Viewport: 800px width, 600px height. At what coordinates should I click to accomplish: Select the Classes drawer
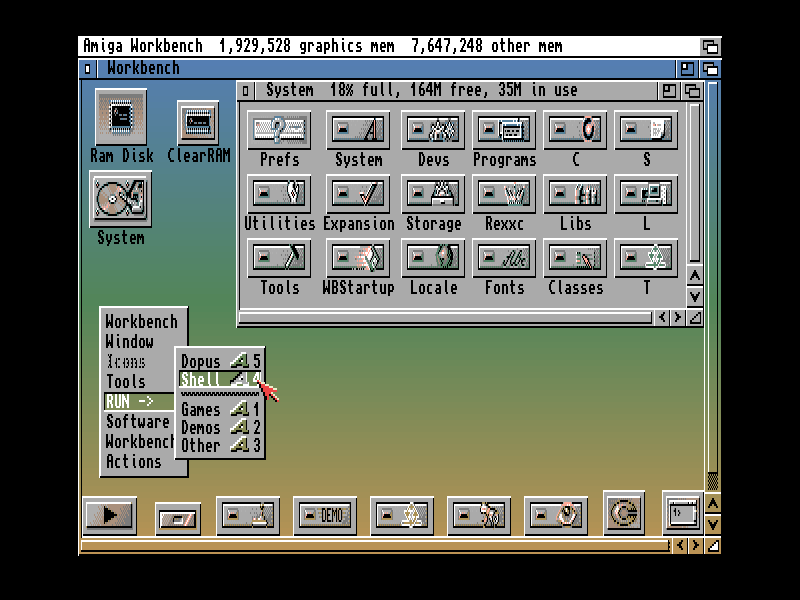point(575,258)
